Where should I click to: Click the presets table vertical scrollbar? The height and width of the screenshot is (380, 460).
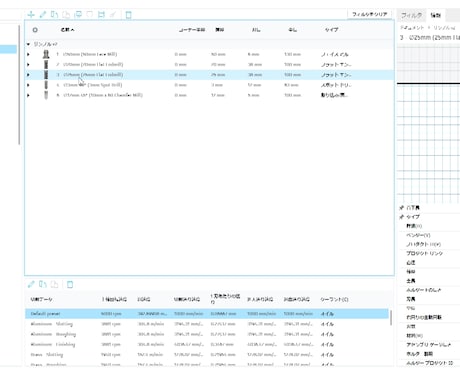[x=391, y=318]
